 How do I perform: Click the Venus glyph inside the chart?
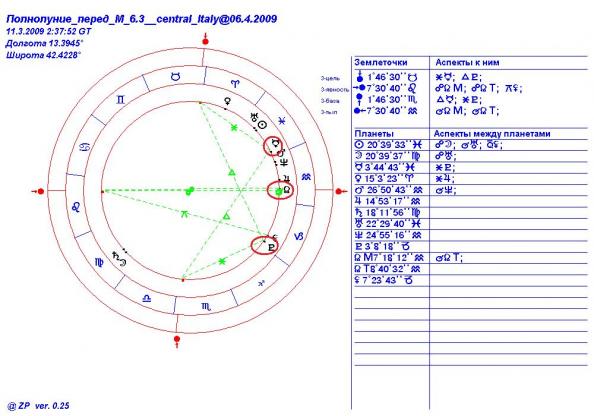(x=228, y=101)
